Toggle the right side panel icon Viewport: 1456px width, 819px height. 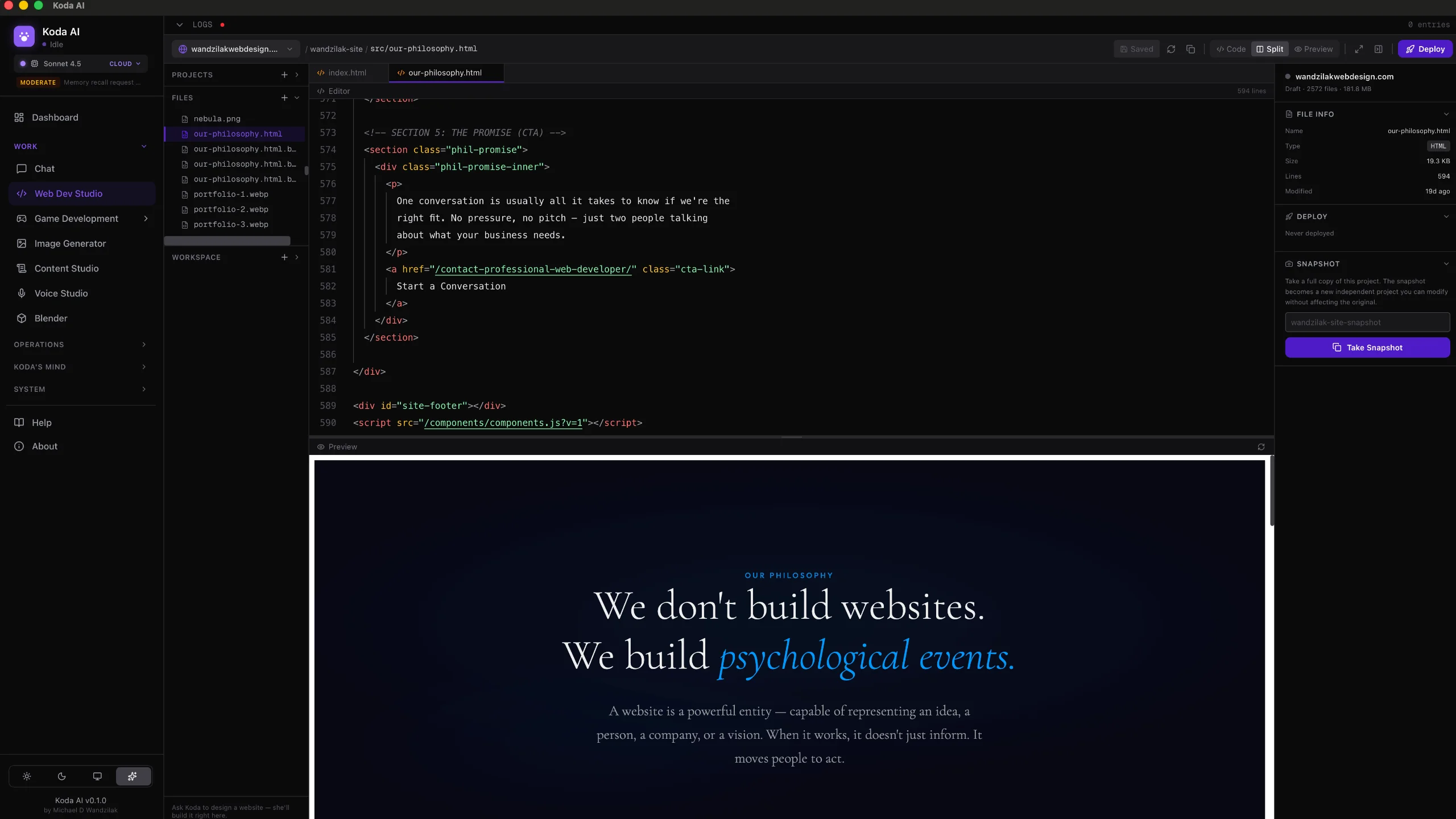coord(1379,49)
